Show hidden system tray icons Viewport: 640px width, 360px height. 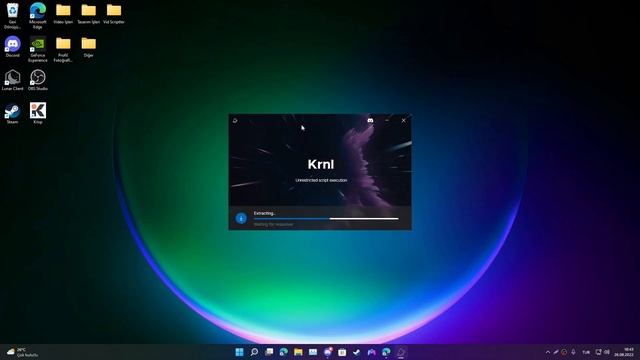(548, 352)
